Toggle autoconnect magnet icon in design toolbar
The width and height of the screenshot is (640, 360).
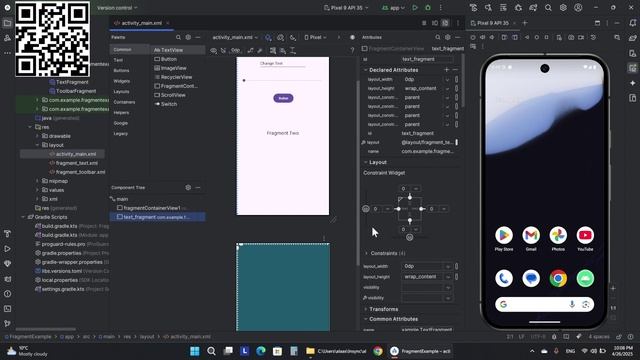point(223,51)
